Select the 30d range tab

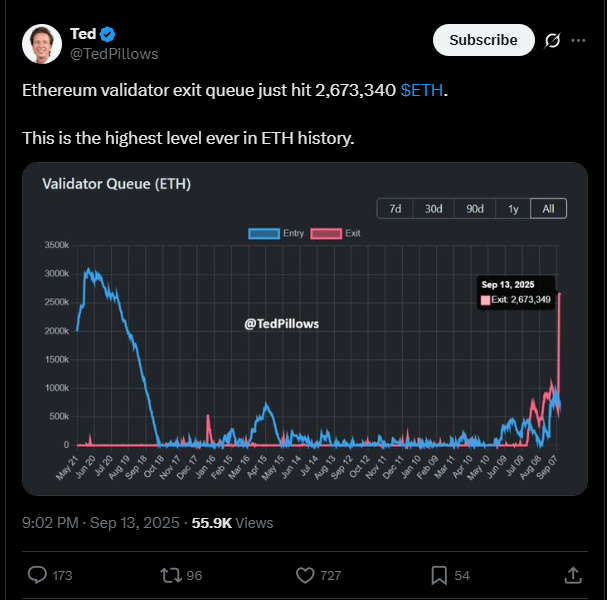434,209
